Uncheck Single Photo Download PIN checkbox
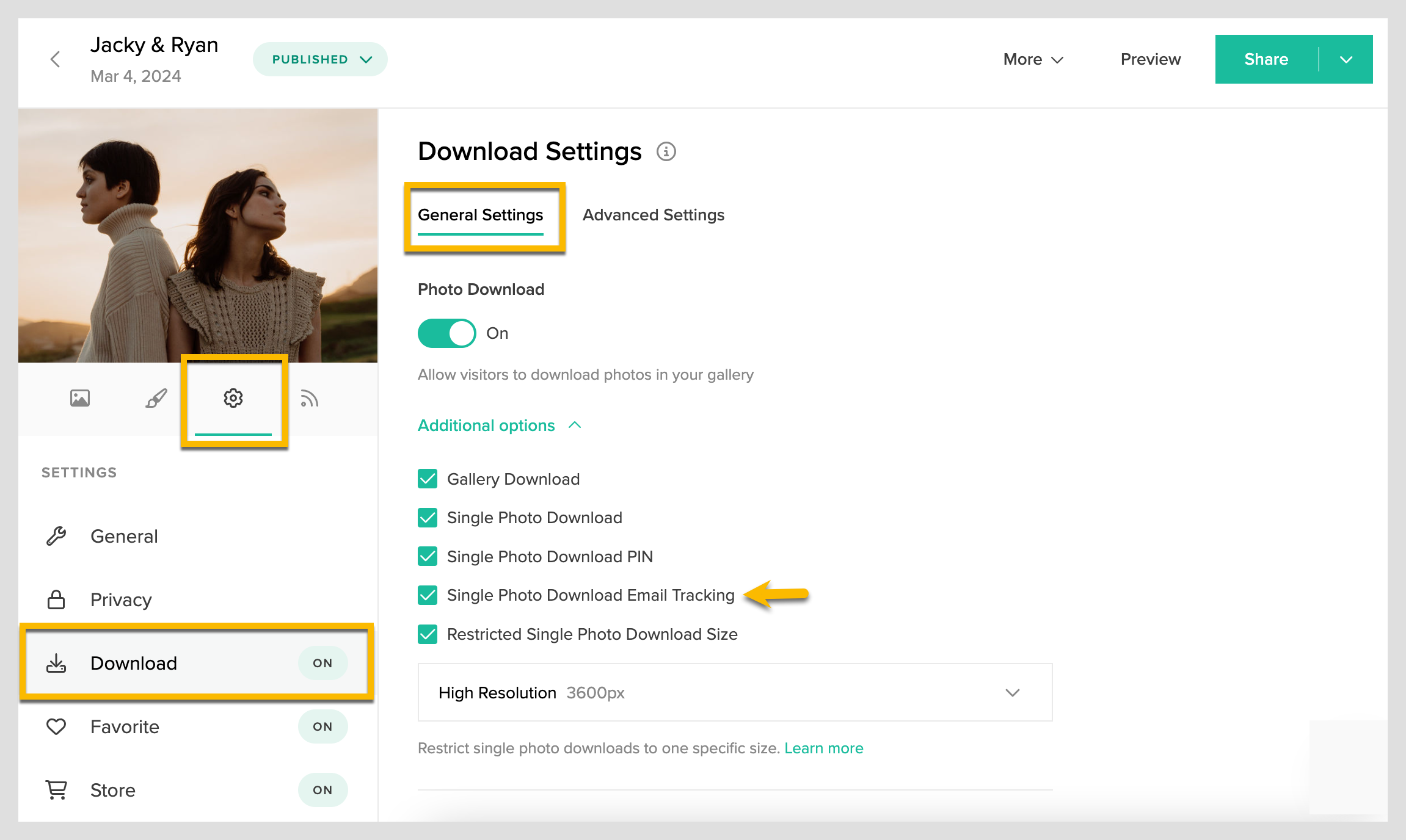Screen dimensions: 1406x840 point(428,557)
